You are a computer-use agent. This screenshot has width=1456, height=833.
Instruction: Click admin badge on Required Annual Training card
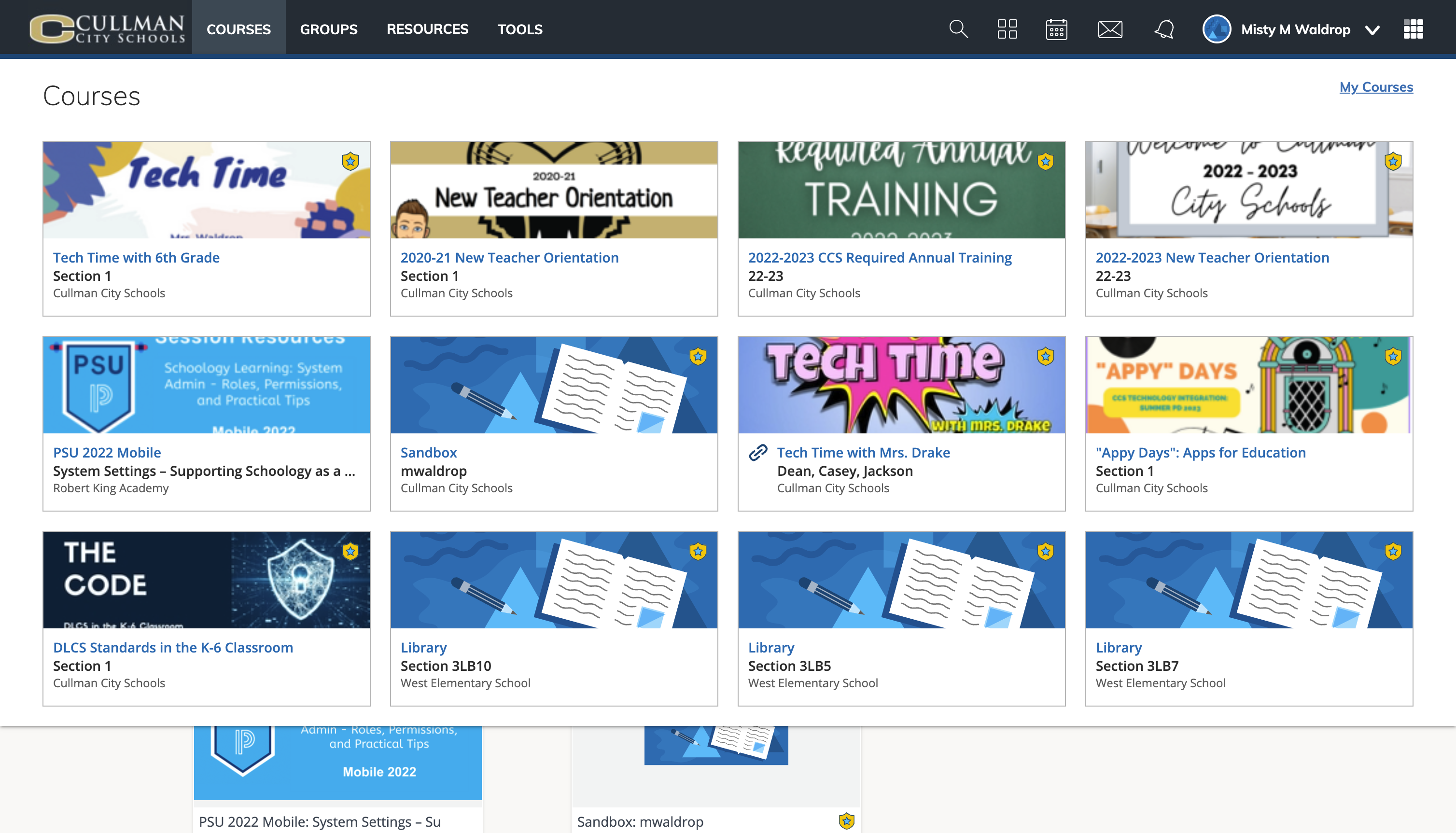[x=1046, y=161]
